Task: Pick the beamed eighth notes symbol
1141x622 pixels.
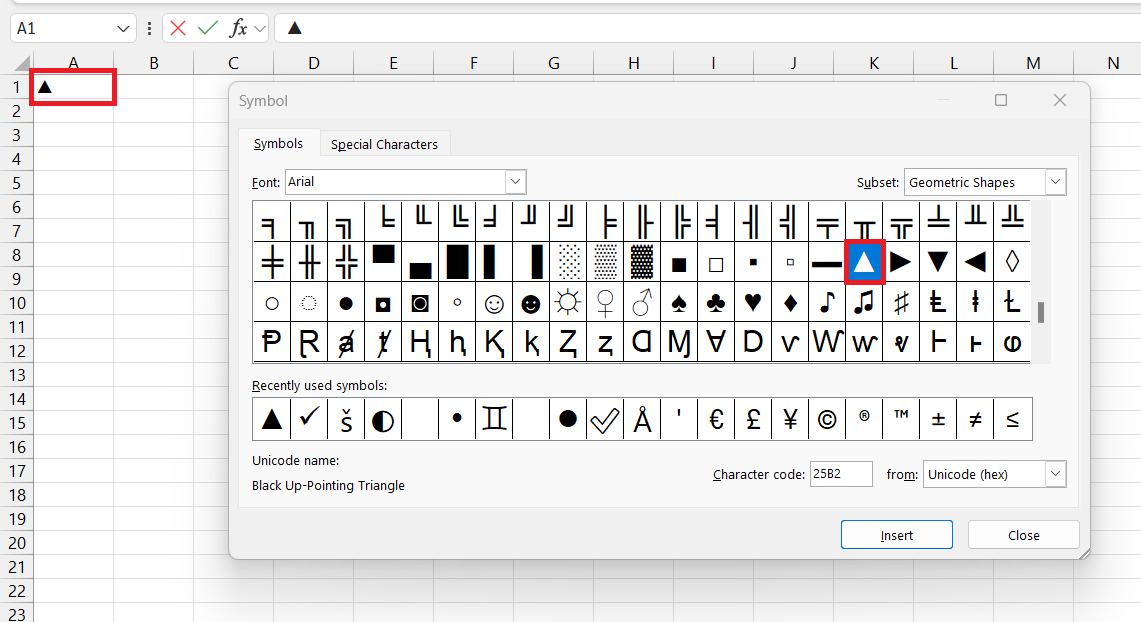Action: pyautogui.click(x=864, y=303)
